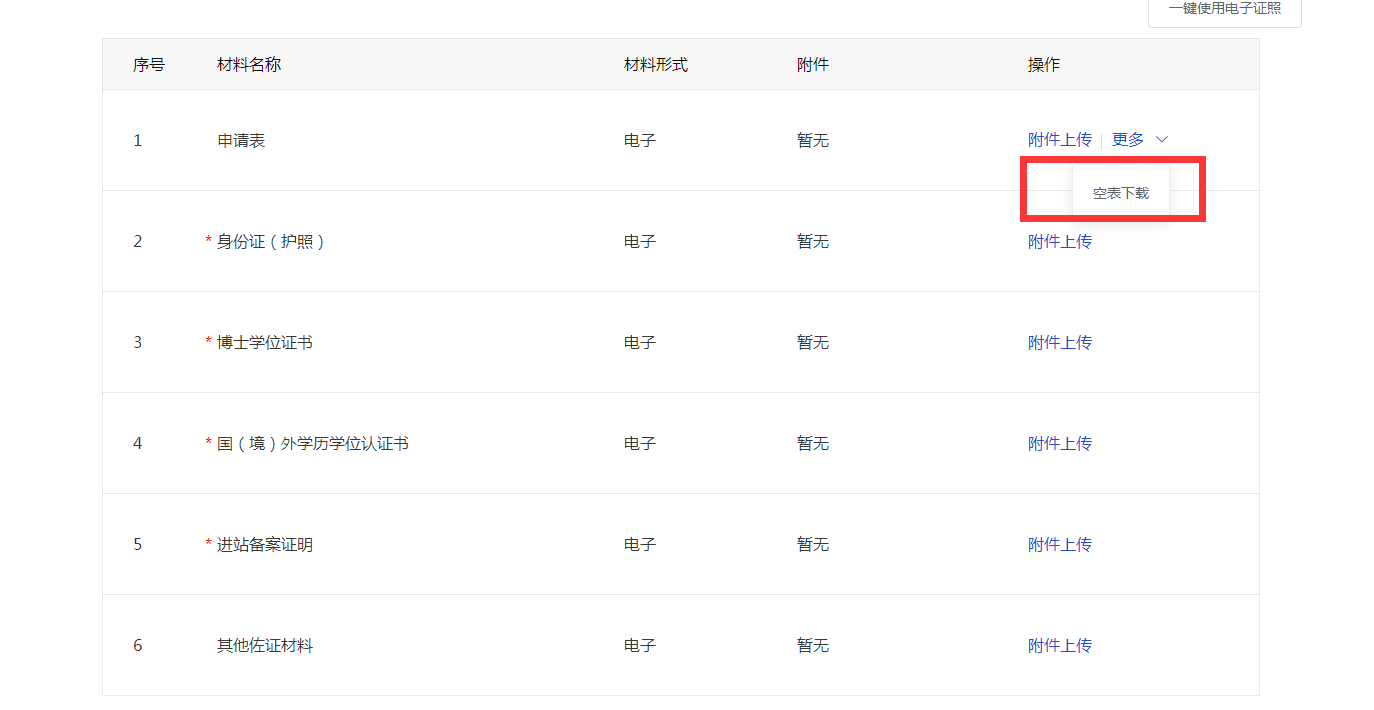Click the 材料形式 column header

(x=655, y=65)
